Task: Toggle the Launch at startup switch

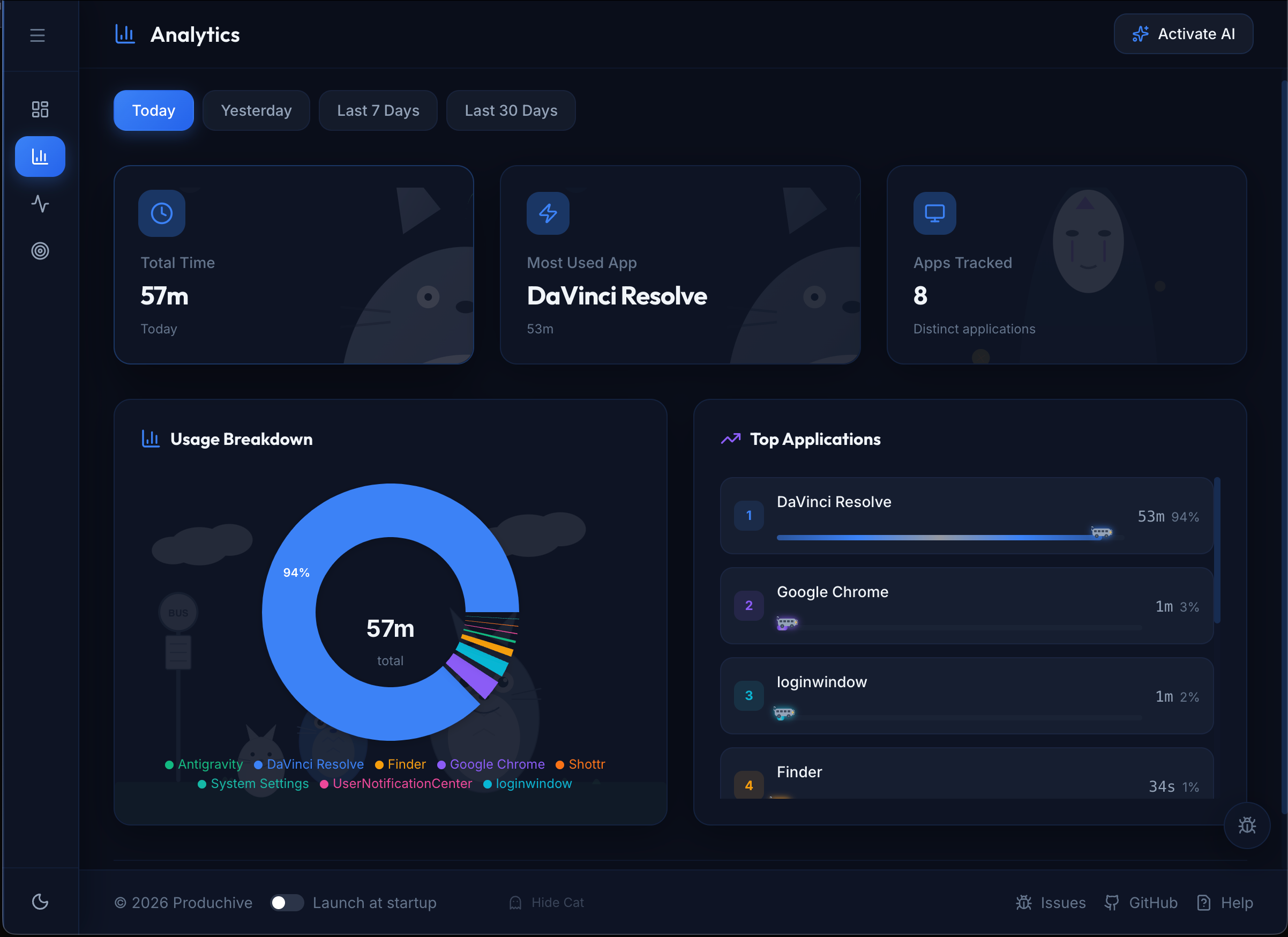Action: 287,902
